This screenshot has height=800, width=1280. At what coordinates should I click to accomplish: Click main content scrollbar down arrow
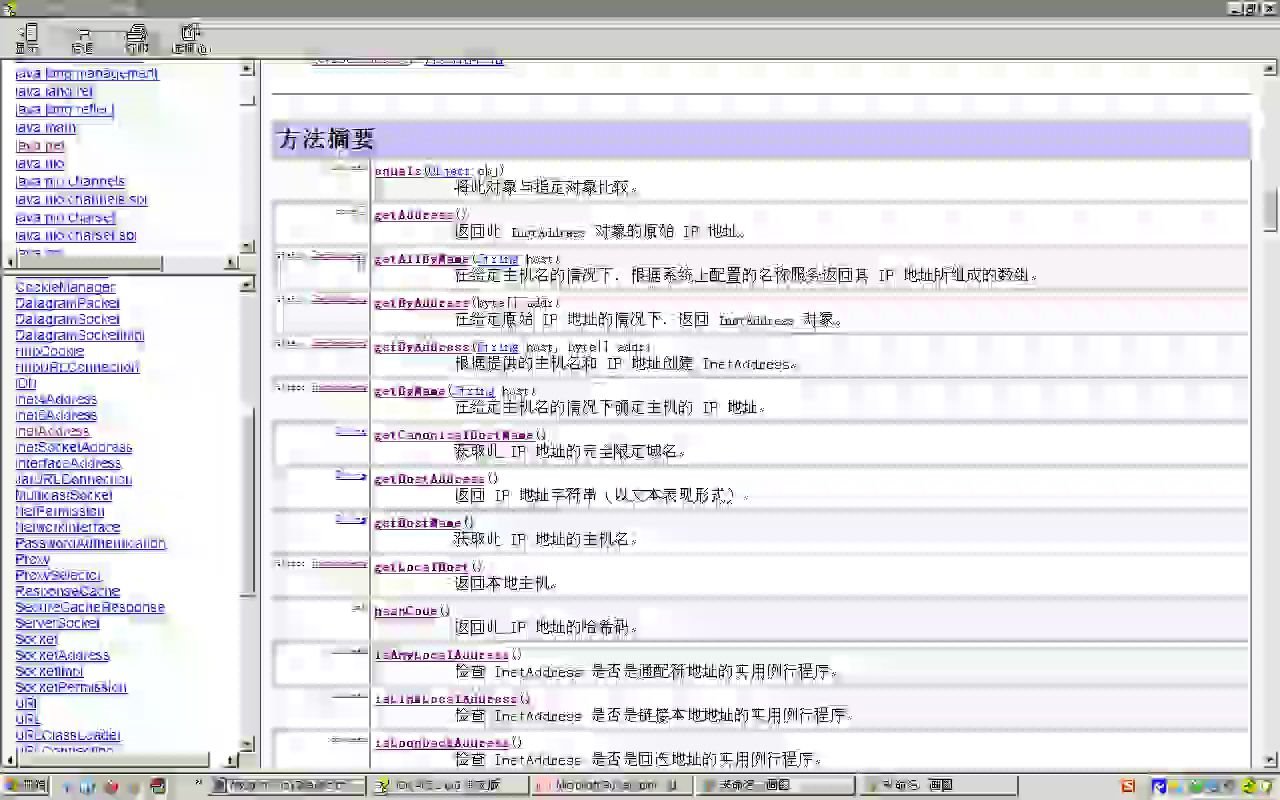coord(1270,760)
